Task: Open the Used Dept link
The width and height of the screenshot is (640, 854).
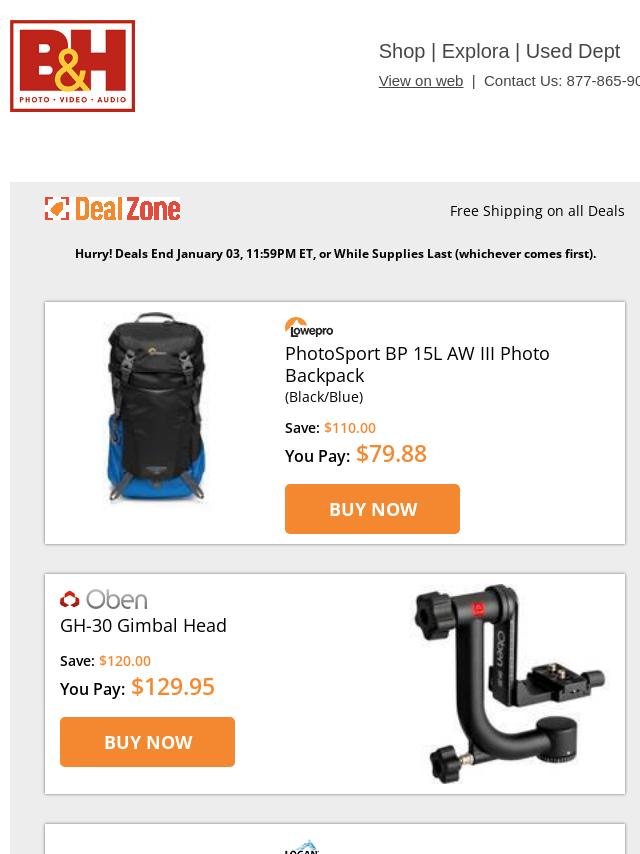Action: pyautogui.click(x=573, y=51)
